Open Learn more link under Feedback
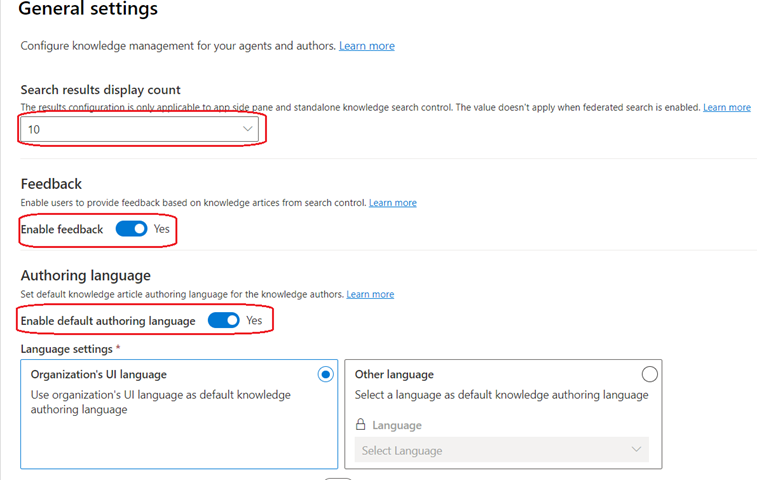The image size is (757, 480). [393, 203]
